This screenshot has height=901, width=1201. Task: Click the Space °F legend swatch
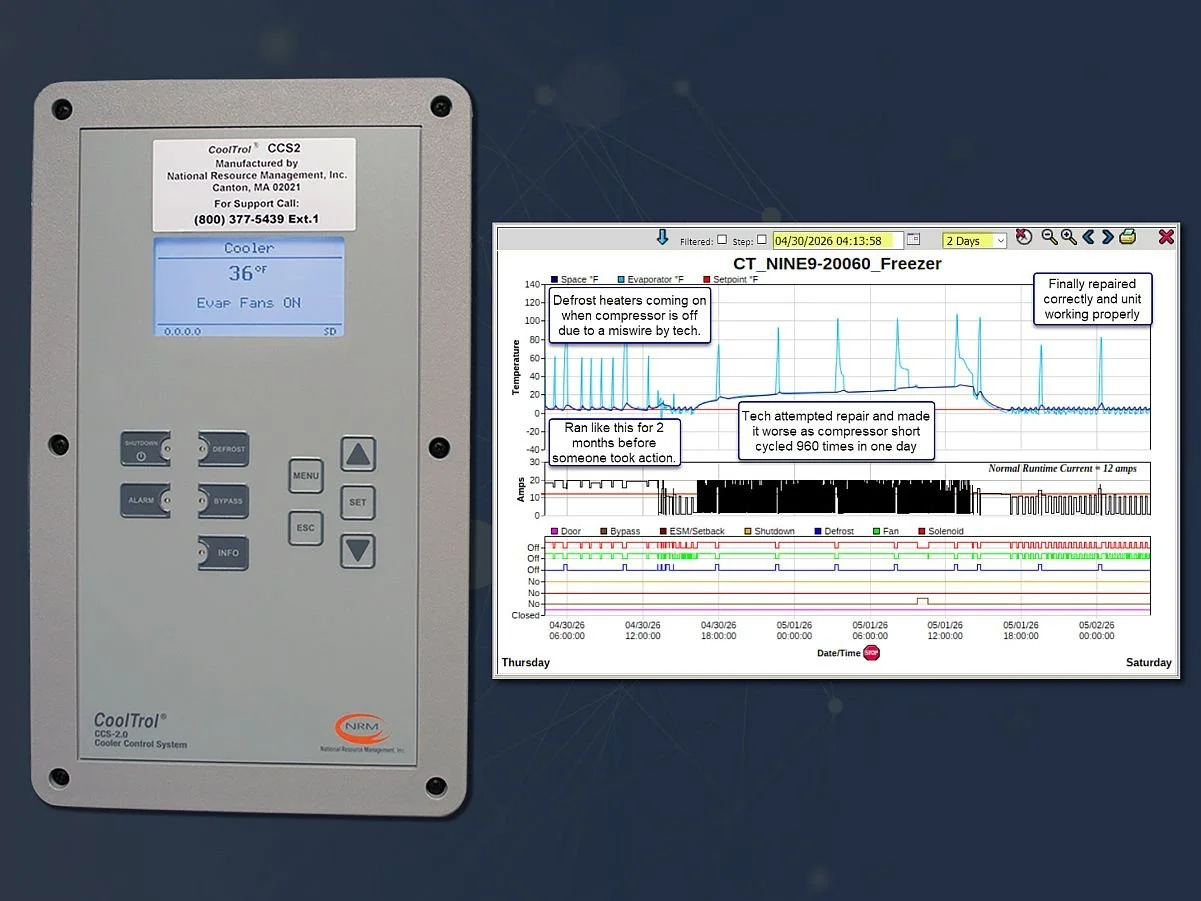(554, 280)
